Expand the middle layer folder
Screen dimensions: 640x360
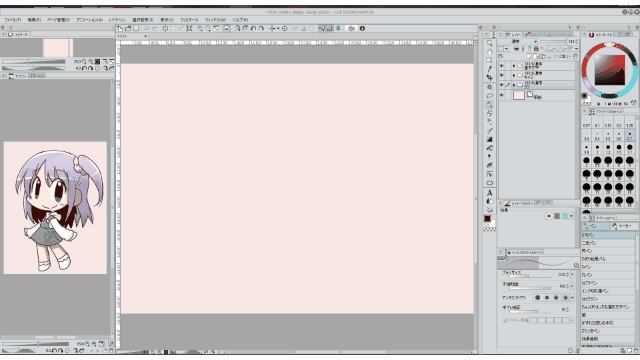pyautogui.click(x=514, y=75)
